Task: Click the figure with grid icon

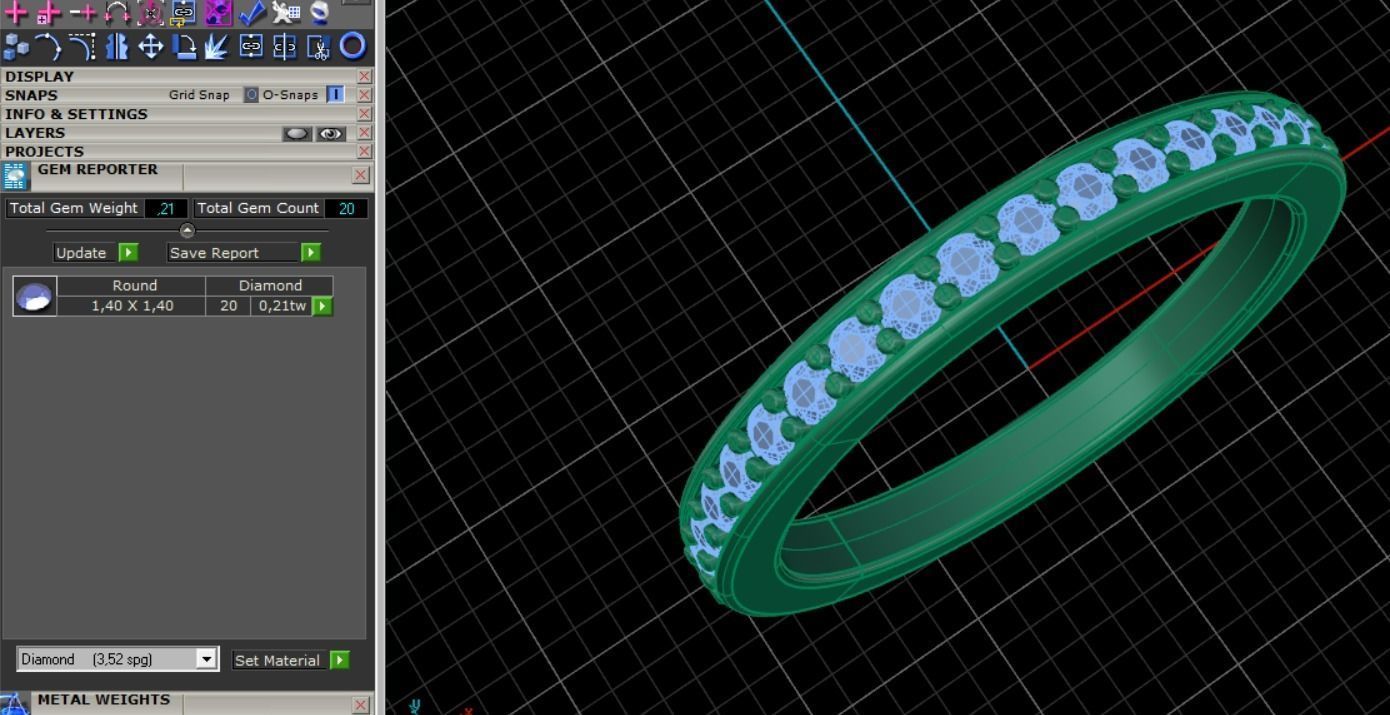Action: 286,12
